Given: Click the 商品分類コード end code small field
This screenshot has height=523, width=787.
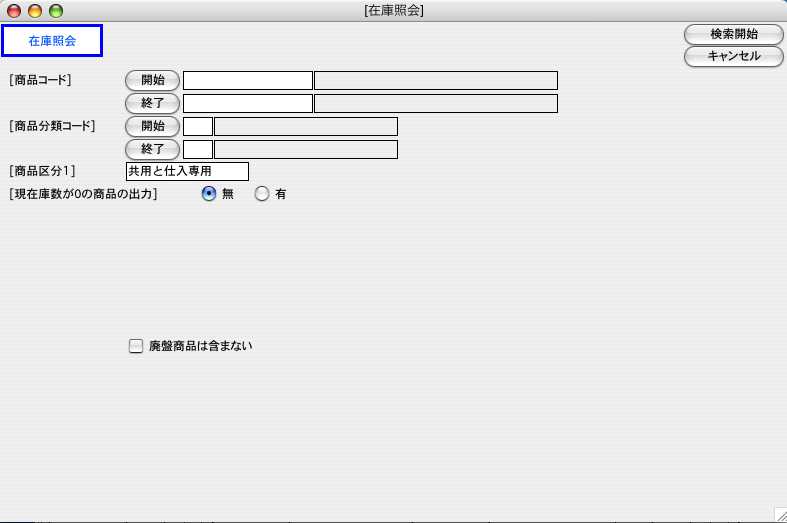Looking at the screenshot, I should [x=198, y=149].
